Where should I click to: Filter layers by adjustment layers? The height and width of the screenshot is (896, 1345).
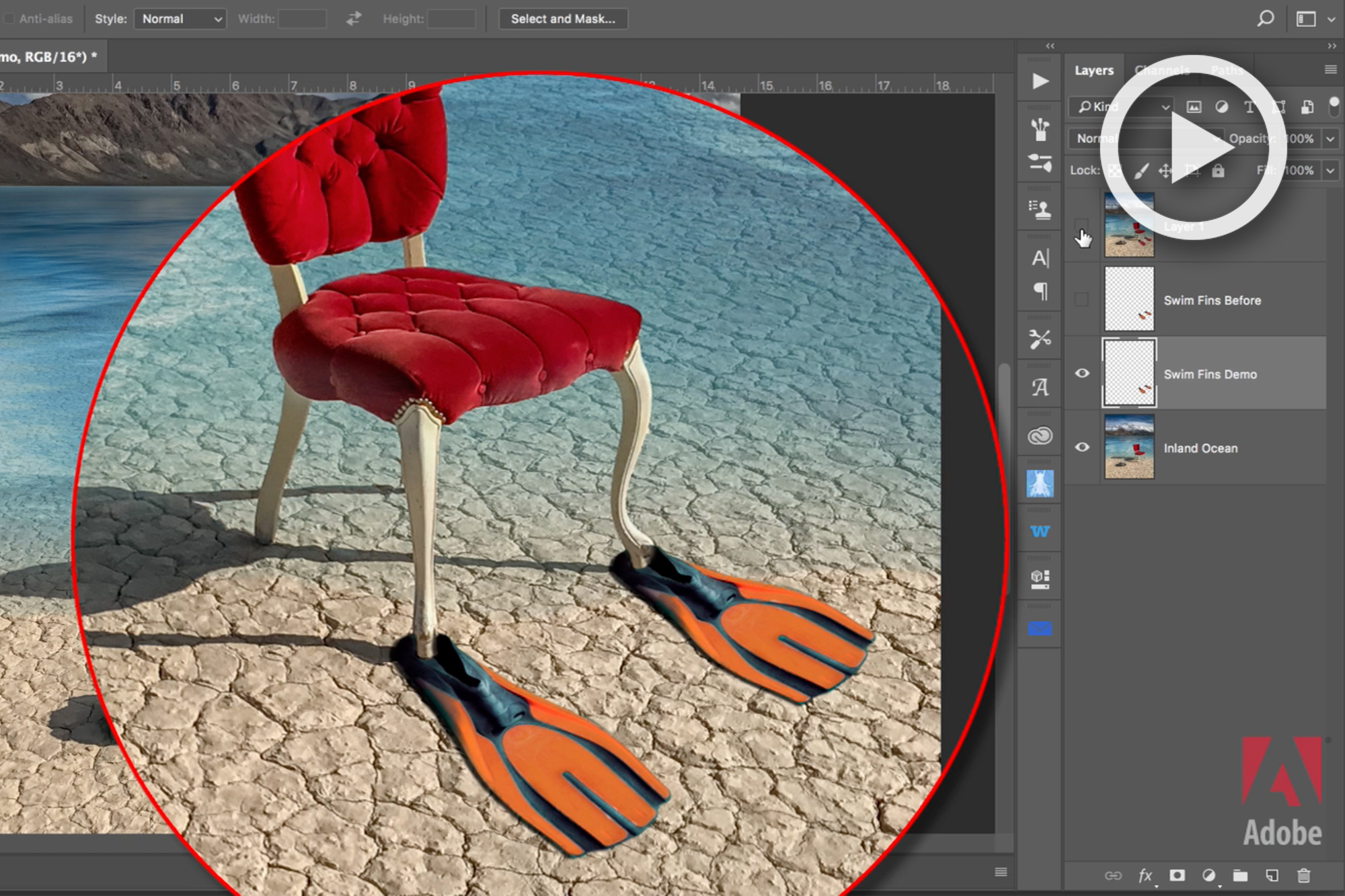(x=1222, y=107)
